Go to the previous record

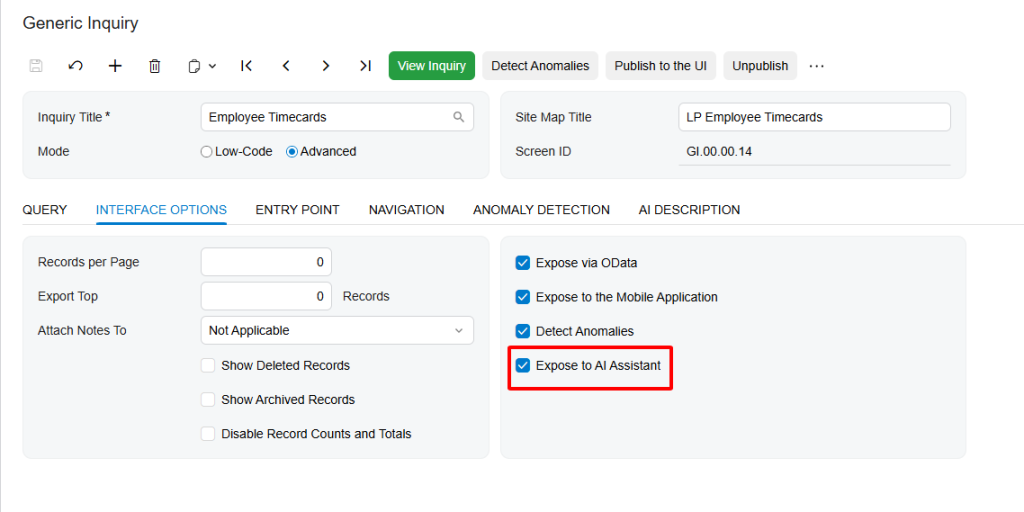285,66
